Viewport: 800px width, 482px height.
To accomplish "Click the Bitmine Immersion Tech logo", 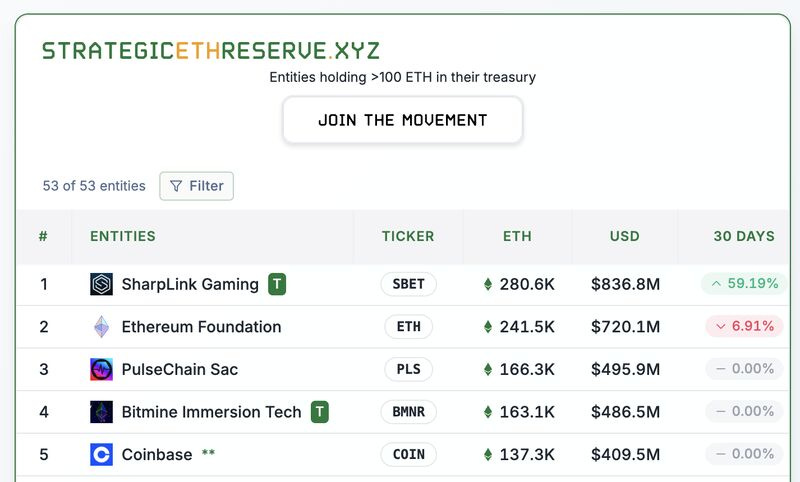I will tap(101, 412).
